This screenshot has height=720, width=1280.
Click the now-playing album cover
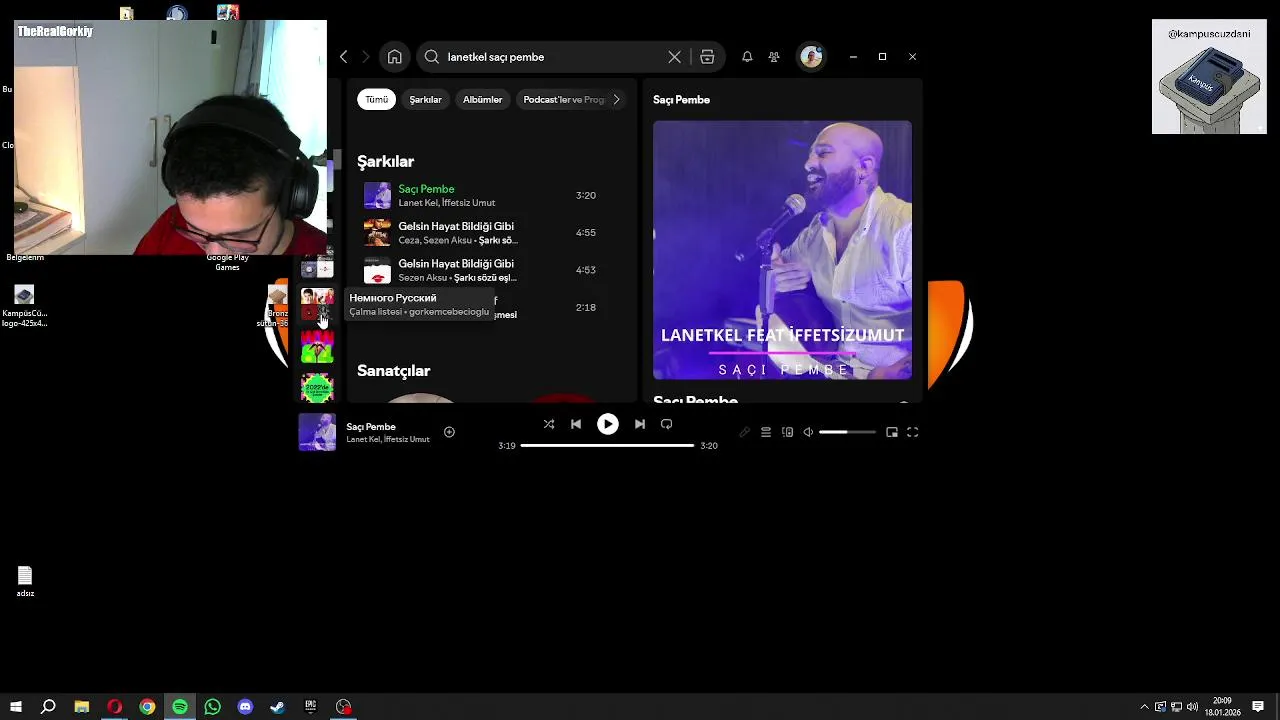click(x=317, y=432)
